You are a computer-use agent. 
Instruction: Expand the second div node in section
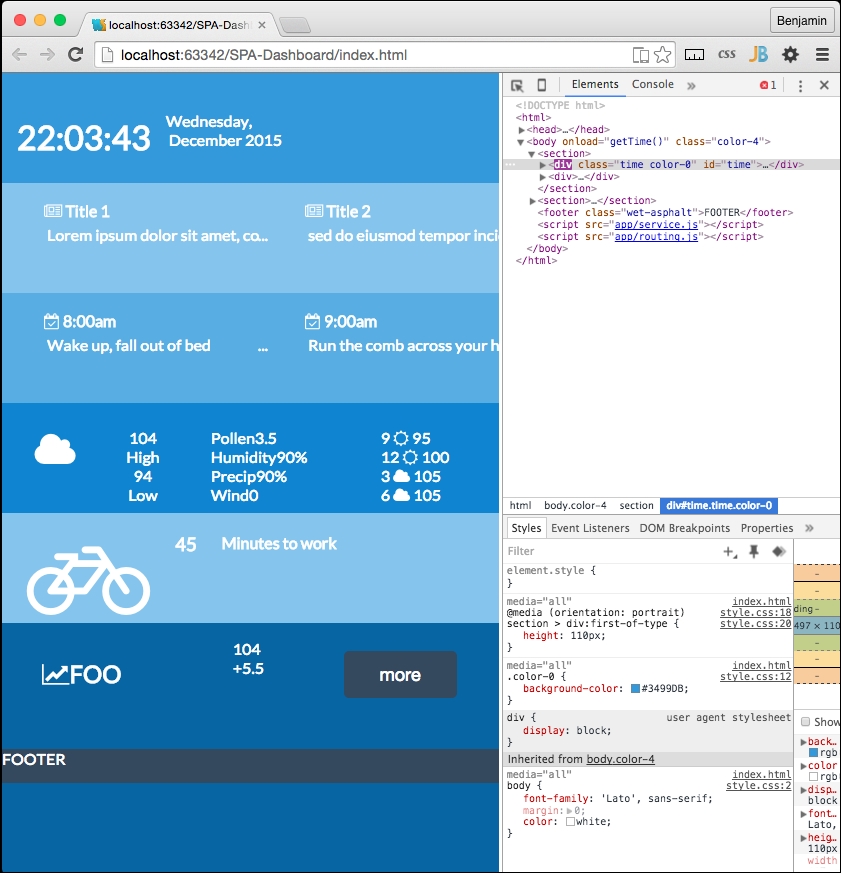(543, 177)
